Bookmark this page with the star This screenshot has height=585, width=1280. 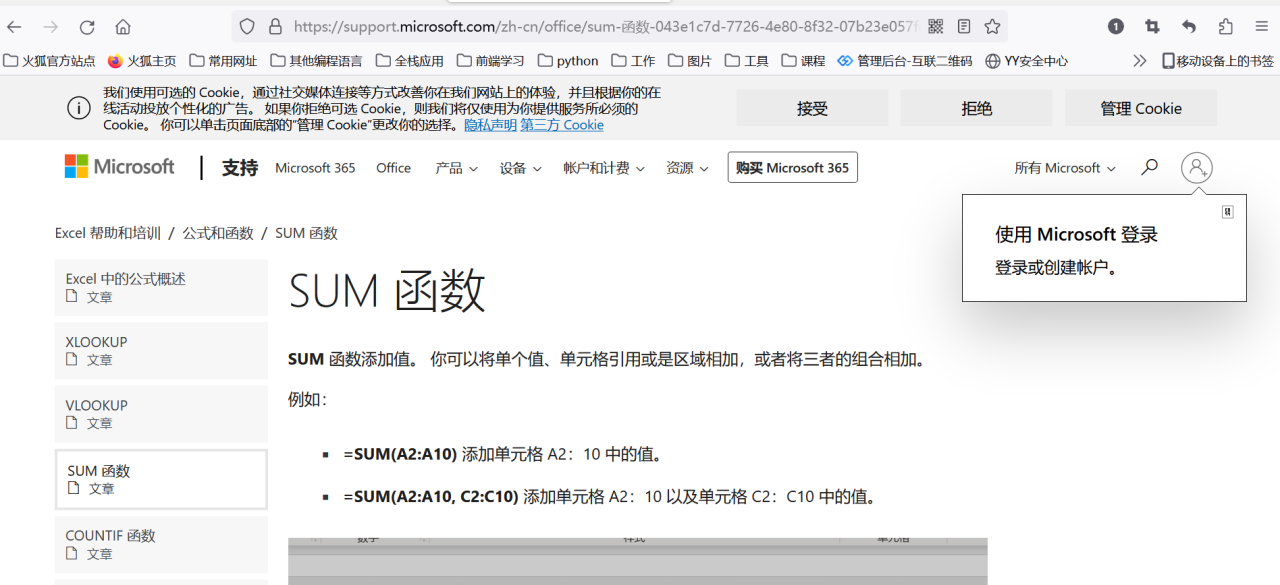992,27
